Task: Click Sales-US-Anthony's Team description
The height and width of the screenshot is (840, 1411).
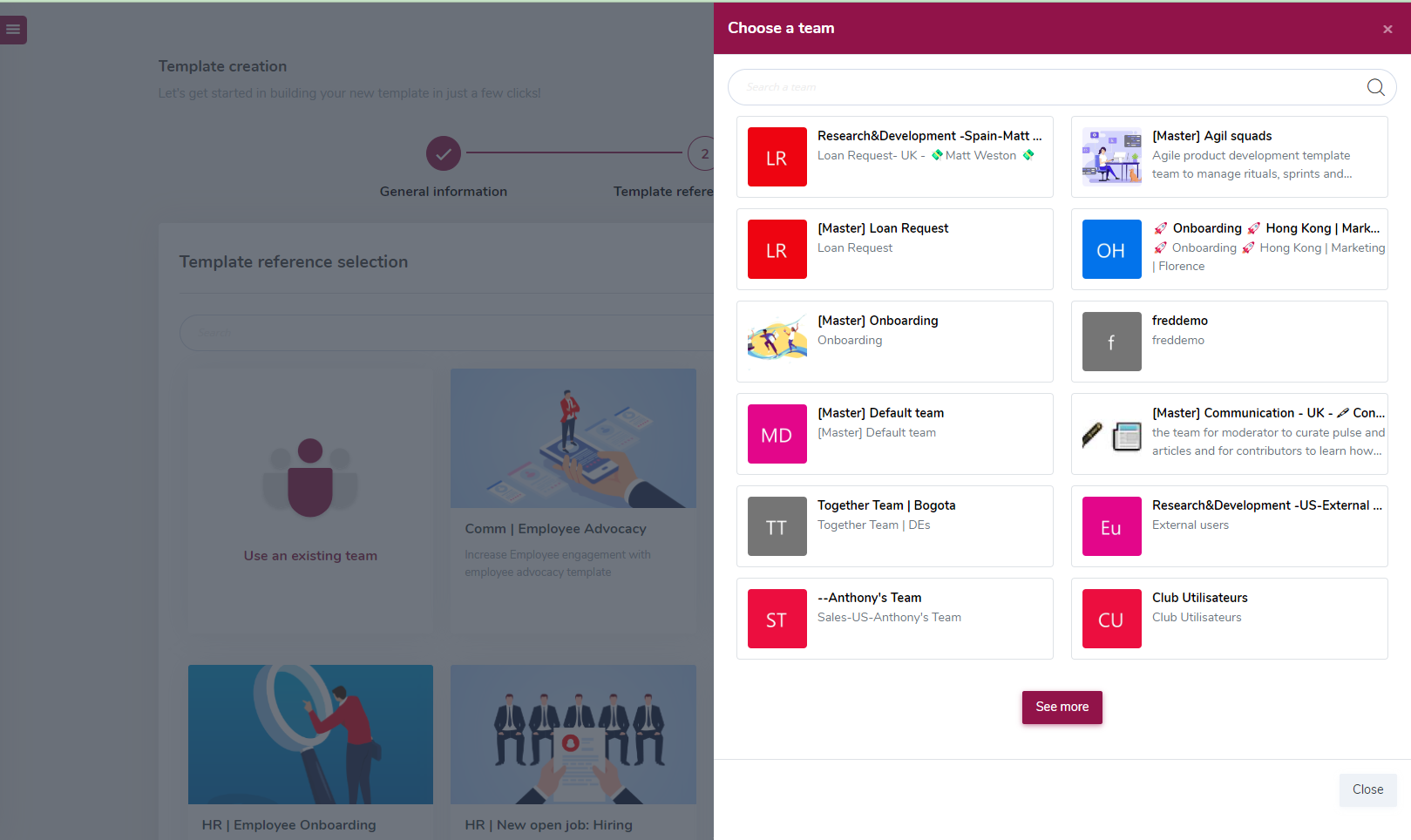Action: pyautogui.click(x=889, y=617)
